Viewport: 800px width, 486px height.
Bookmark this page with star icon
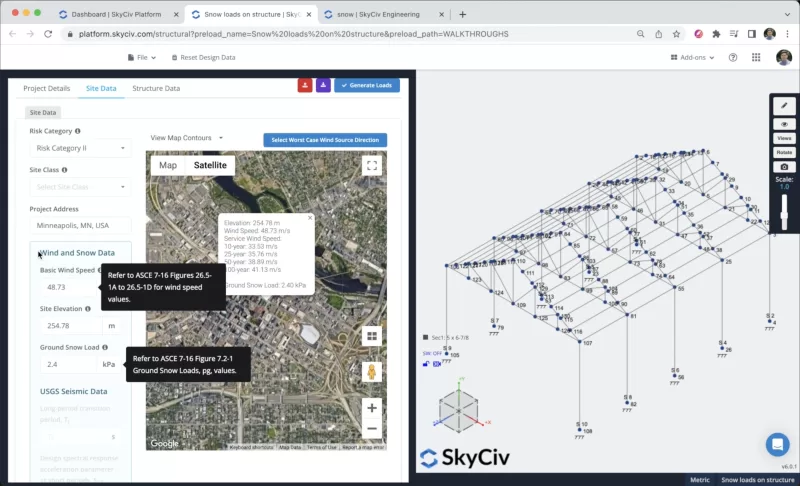click(676, 34)
